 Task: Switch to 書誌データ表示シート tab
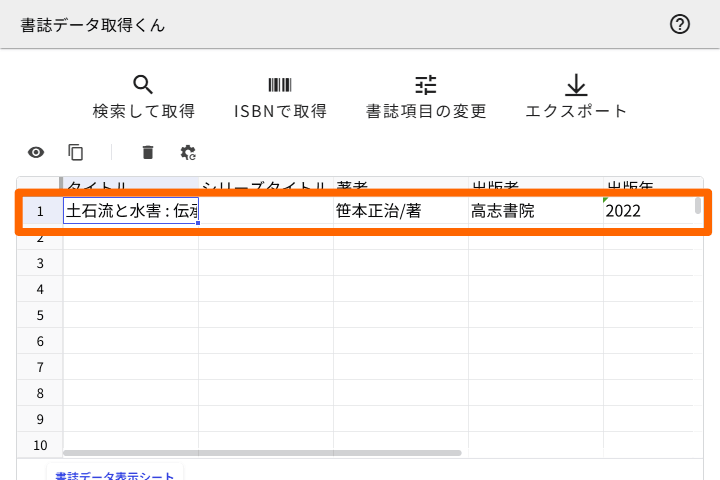tap(114, 476)
